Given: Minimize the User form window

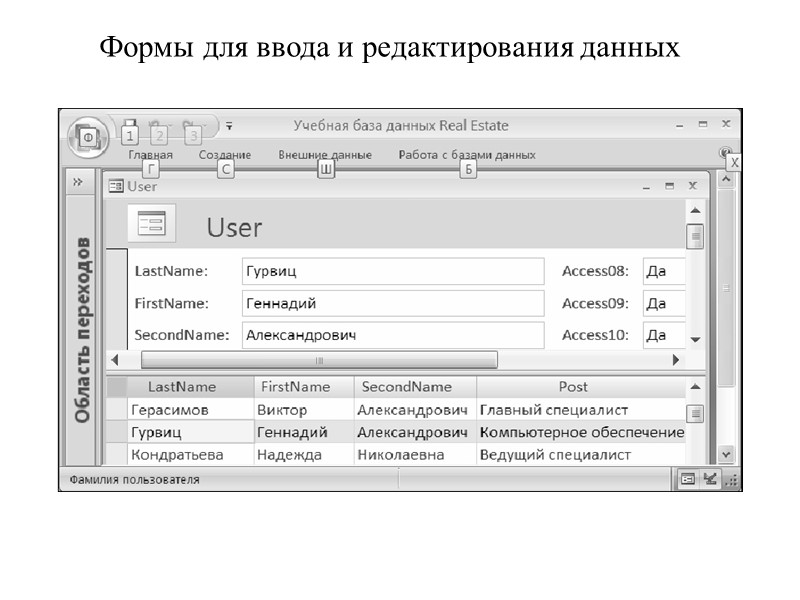Looking at the screenshot, I should 646,187.
